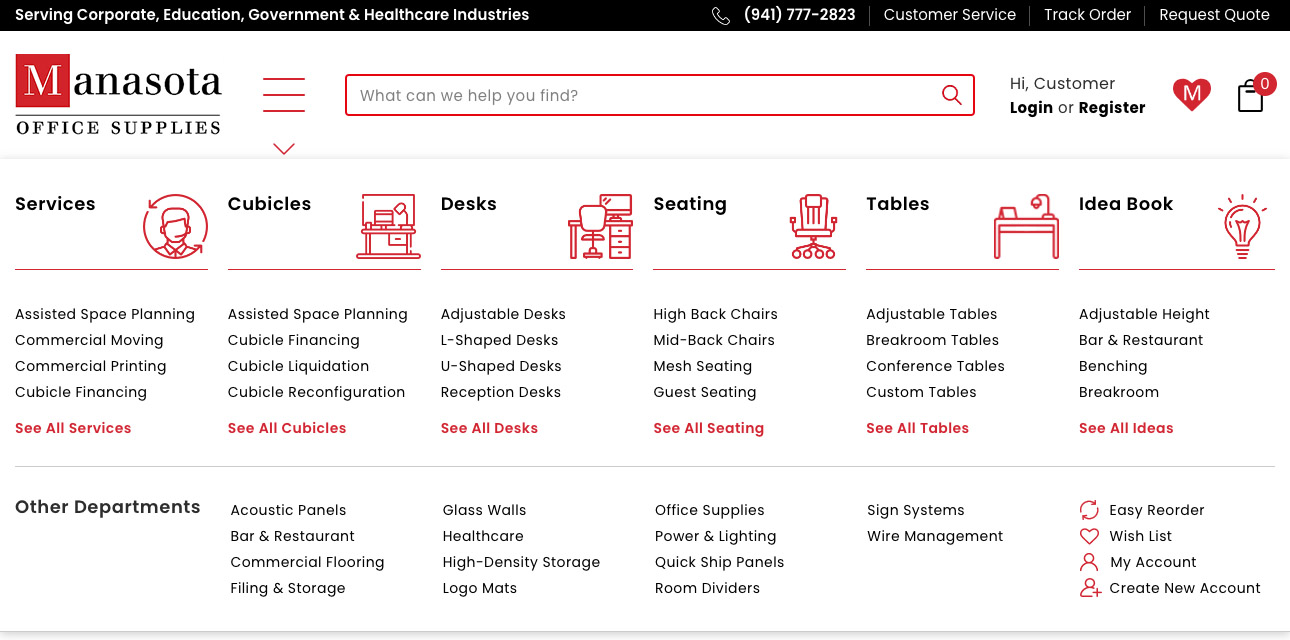1290x640 pixels.
Task: Focus the 'What can we help you find?' field
Action: (x=640, y=96)
